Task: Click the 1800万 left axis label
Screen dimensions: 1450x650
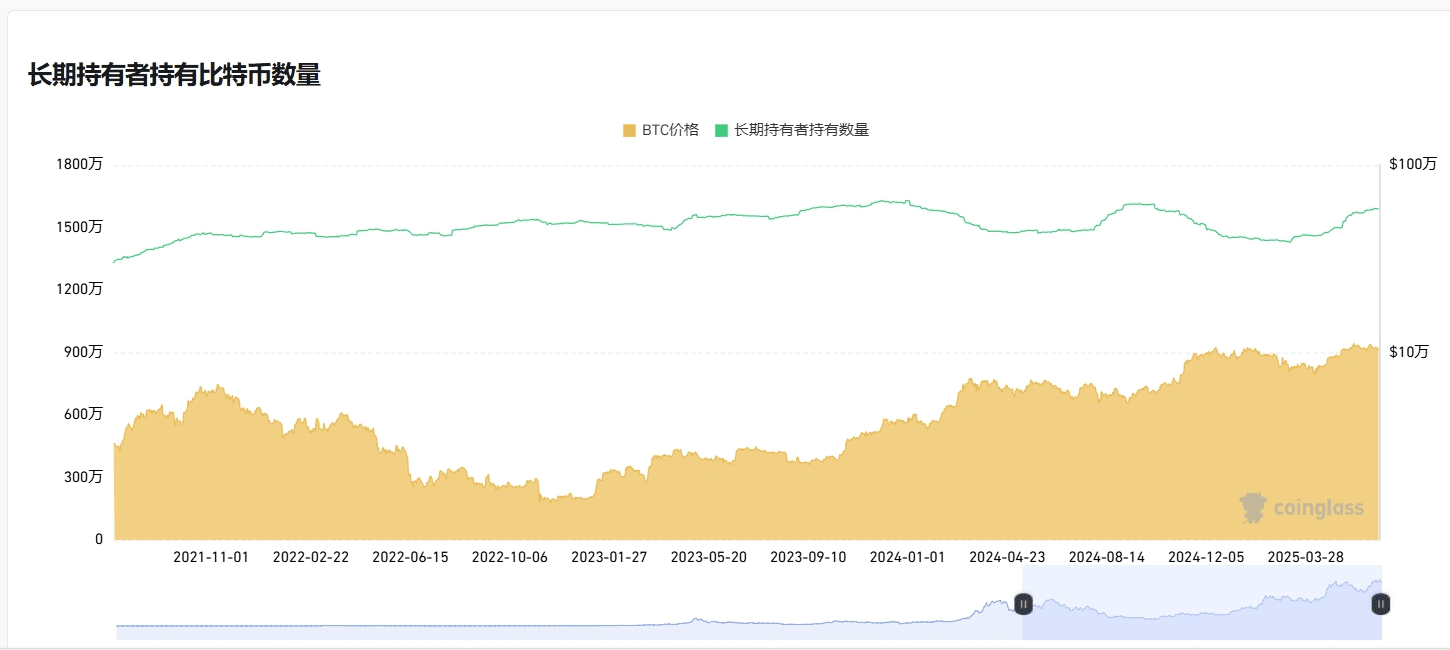Action: pyautogui.click(x=79, y=164)
